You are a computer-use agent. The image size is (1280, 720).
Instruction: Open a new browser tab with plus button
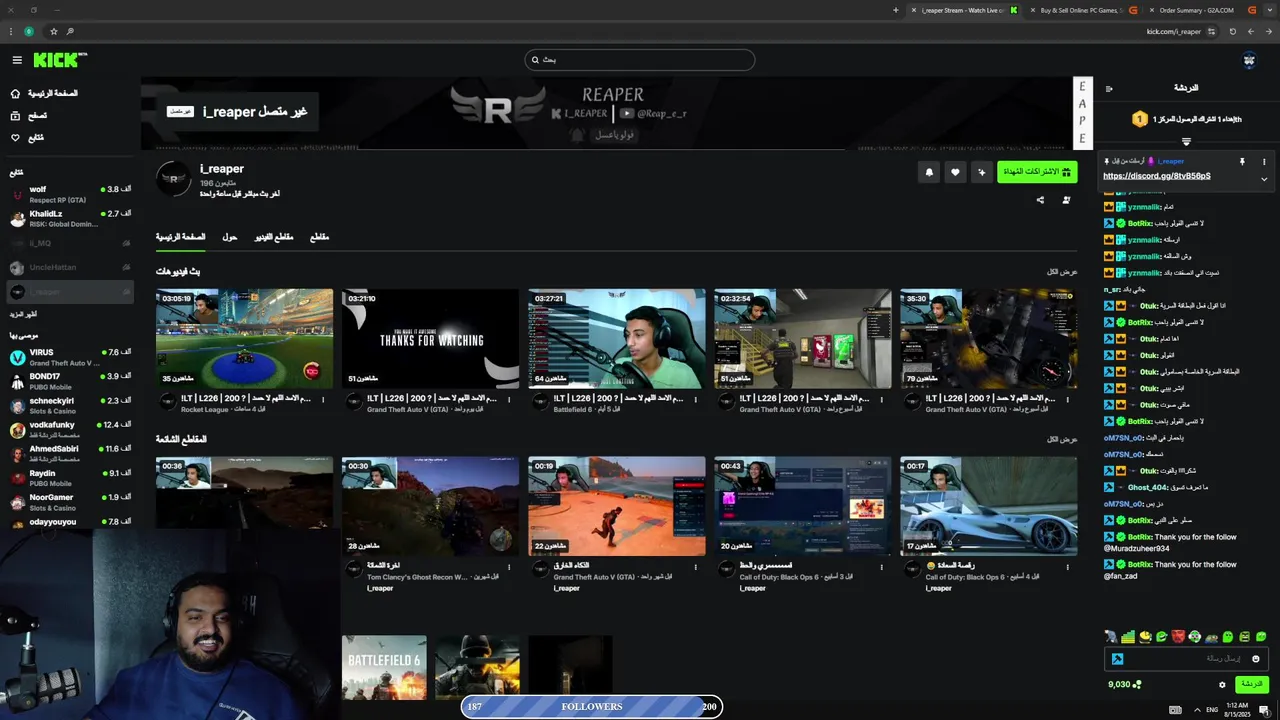point(896,10)
